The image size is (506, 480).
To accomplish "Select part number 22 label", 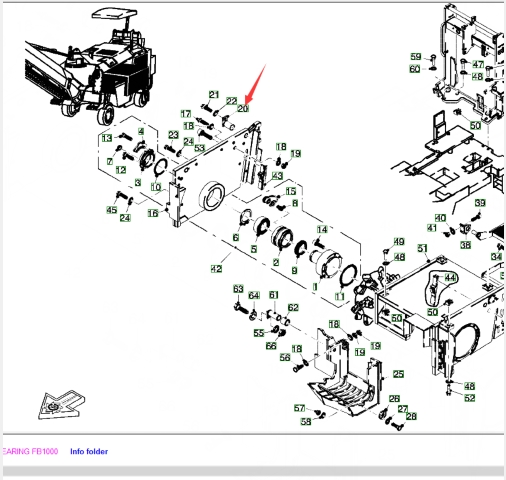I will (231, 101).
